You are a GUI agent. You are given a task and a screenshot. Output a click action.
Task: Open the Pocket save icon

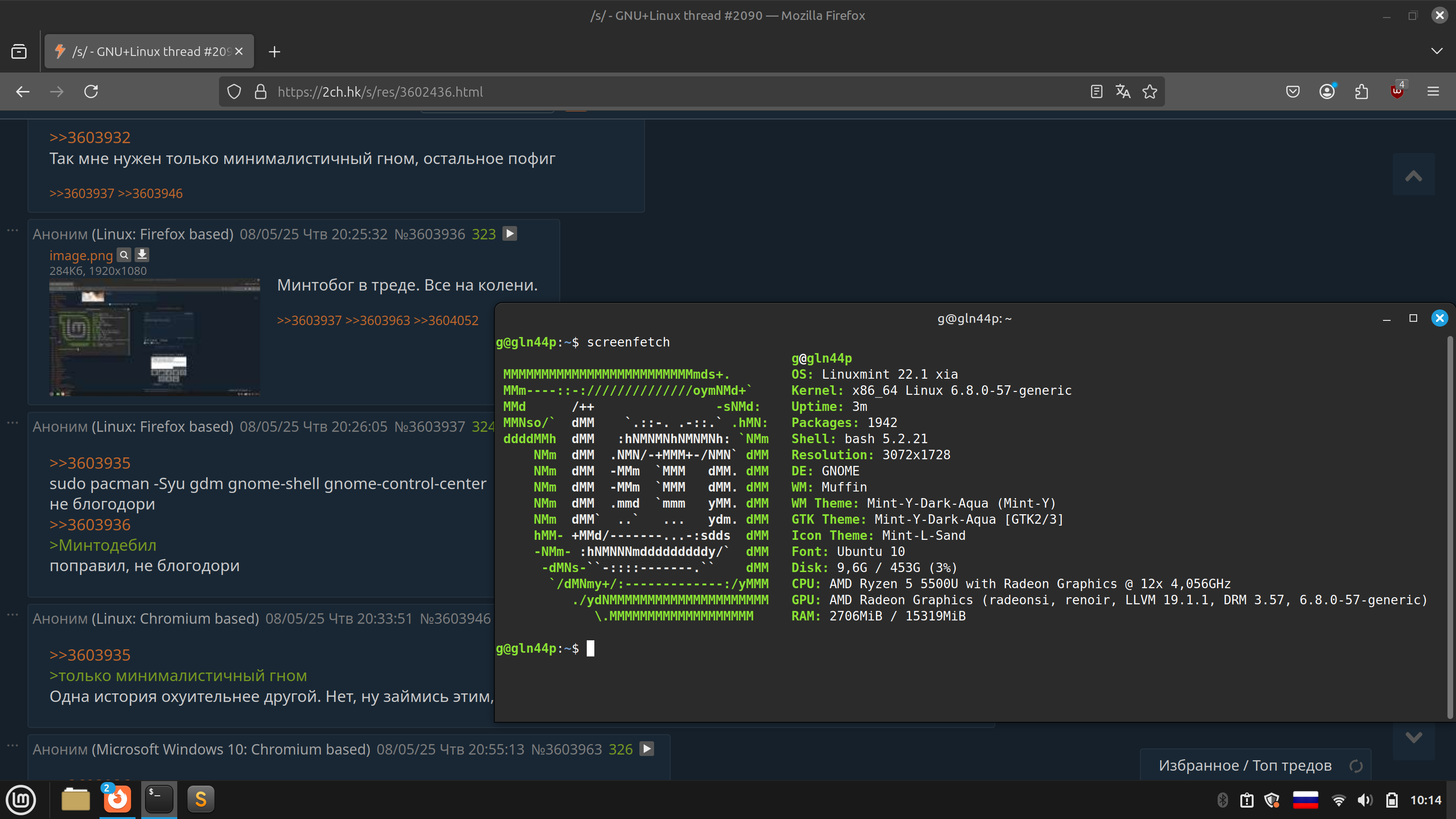click(x=1292, y=91)
